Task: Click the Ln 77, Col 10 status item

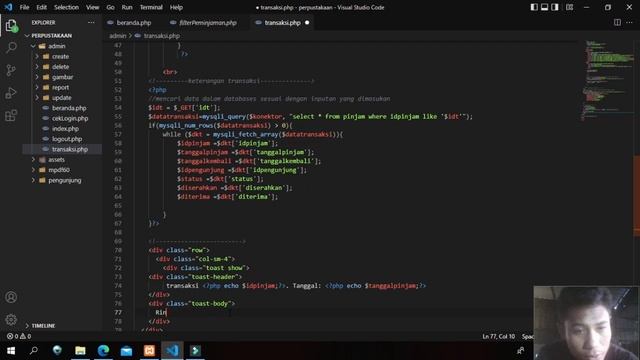Action: pyautogui.click(x=498, y=336)
